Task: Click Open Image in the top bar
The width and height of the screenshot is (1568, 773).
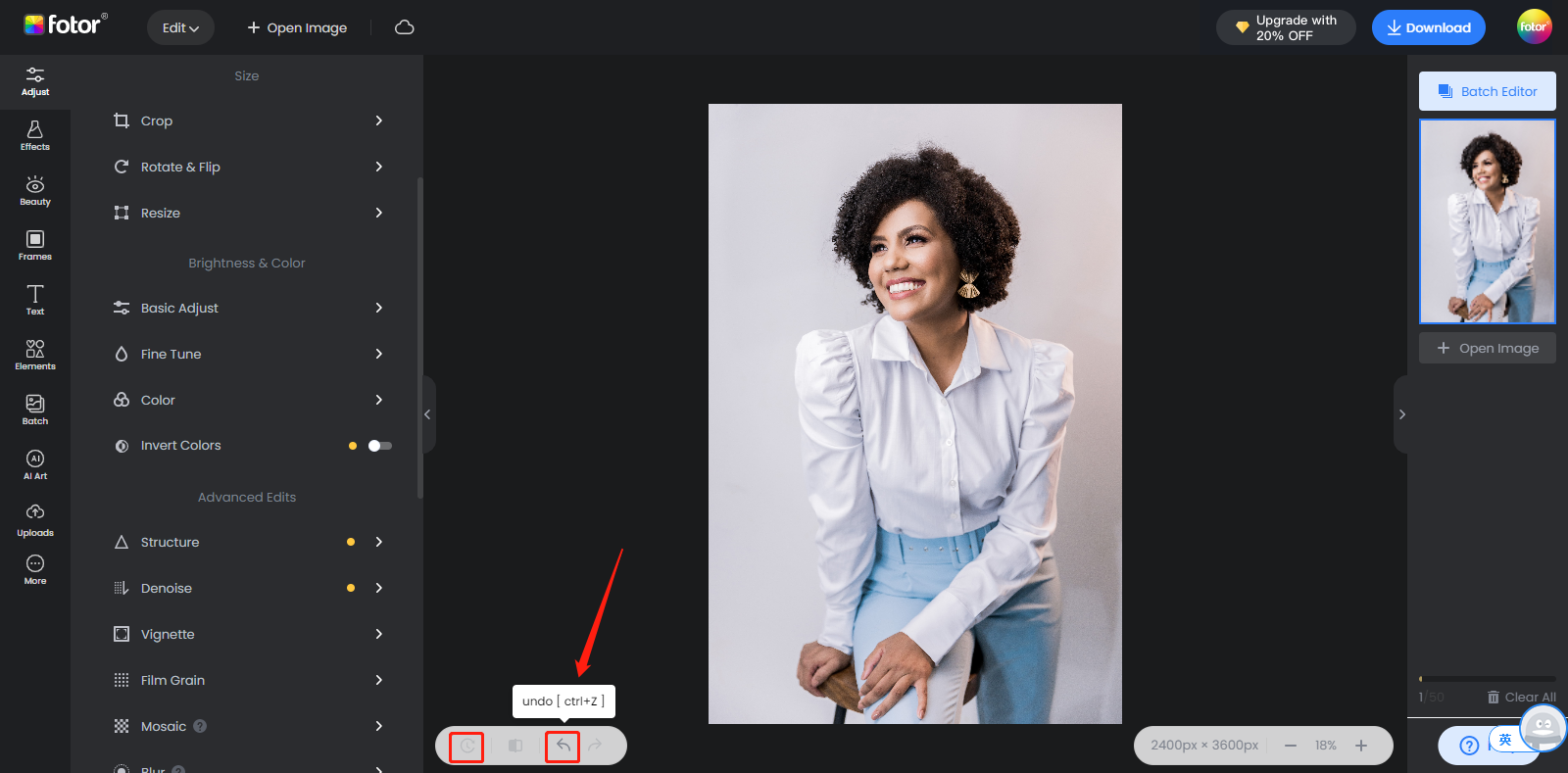Action: coord(297,27)
